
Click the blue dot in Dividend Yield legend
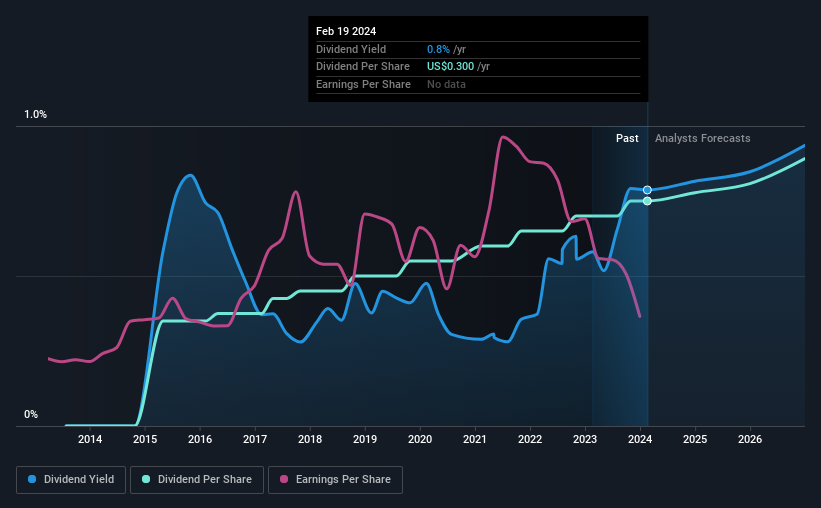(32, 479)
